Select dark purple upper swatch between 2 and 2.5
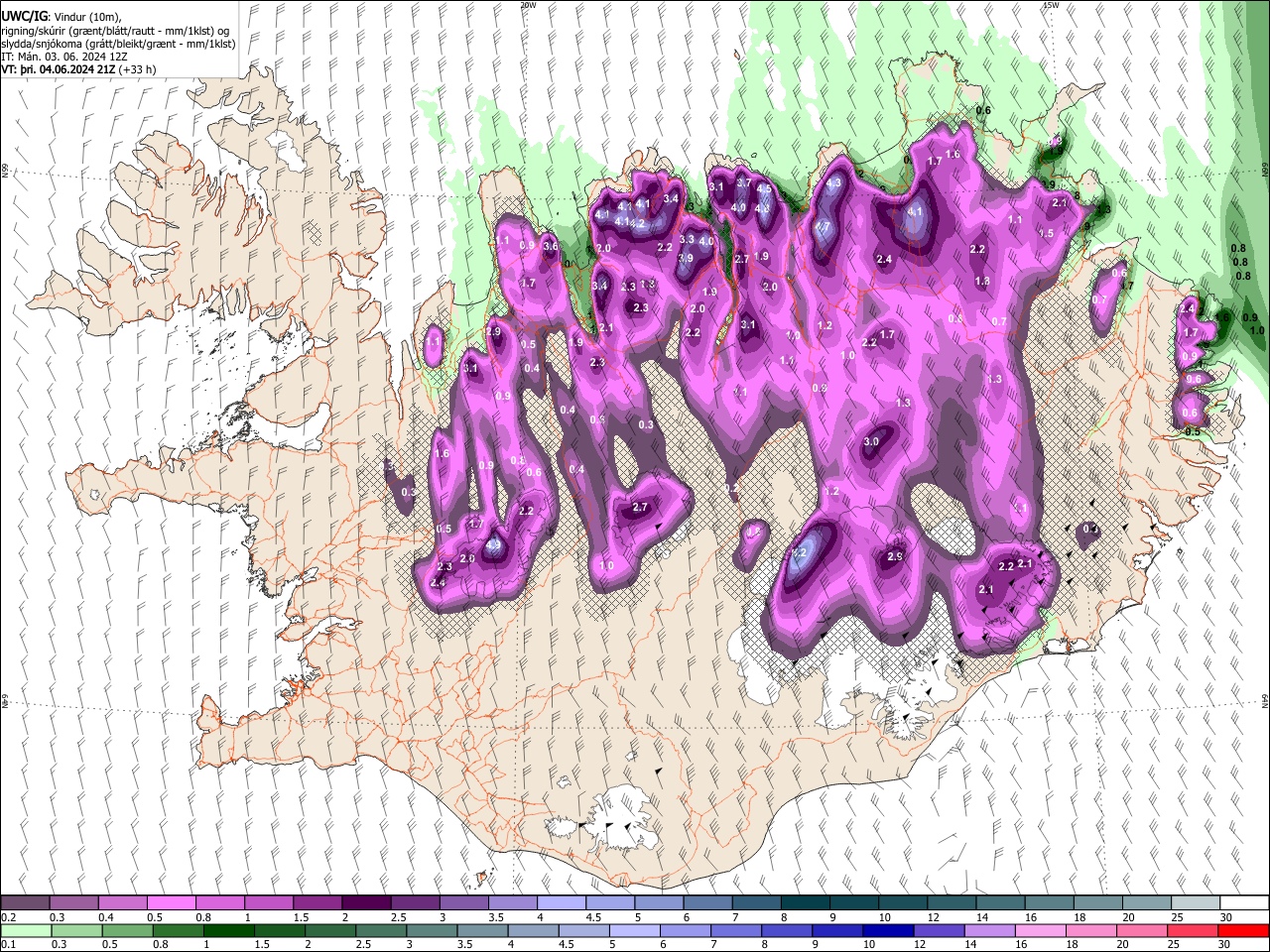 tap(365, 903)
